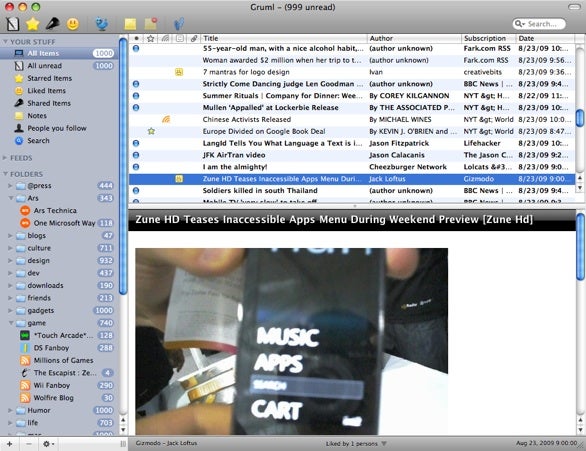Select All unread in sidebar

[x=60, y=66]
